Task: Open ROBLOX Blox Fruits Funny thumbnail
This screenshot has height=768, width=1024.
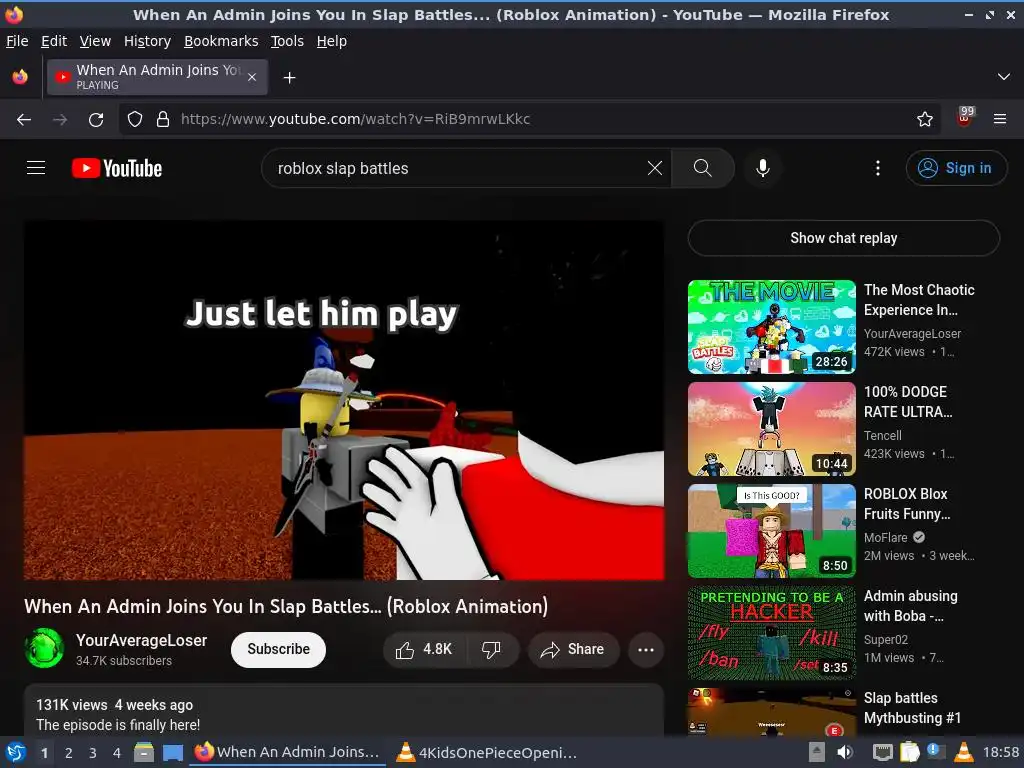Action: pos(771,531)
